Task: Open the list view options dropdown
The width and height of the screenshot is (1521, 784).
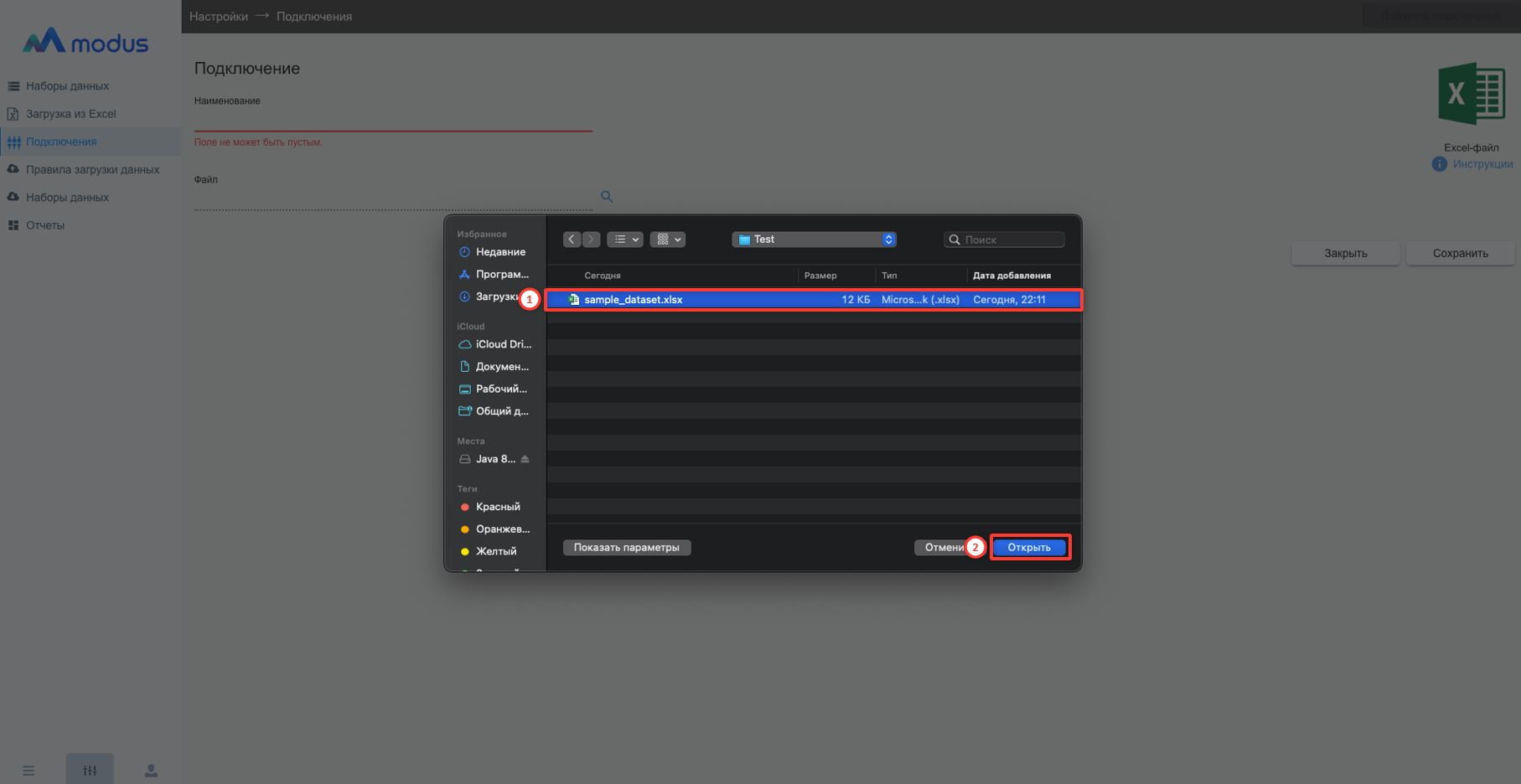Action: tap(625, 240)
